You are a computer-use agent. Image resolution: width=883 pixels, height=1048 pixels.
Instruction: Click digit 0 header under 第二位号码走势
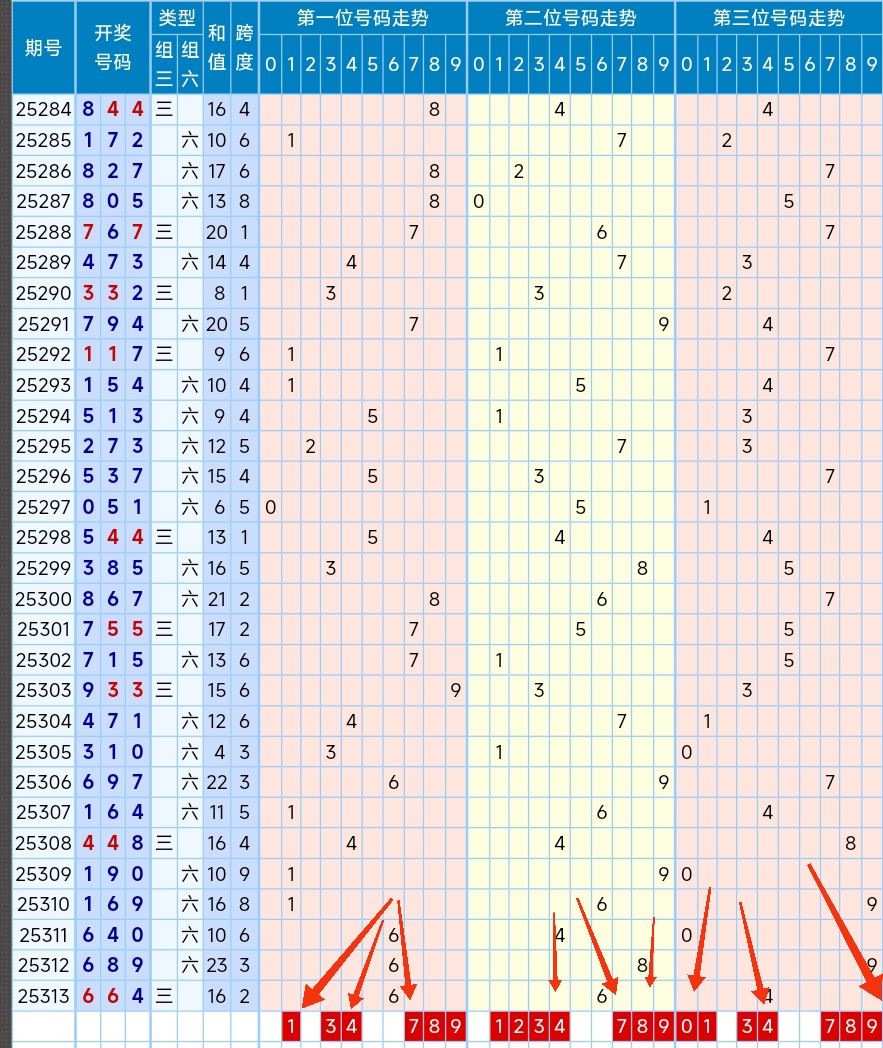[478, 64]
